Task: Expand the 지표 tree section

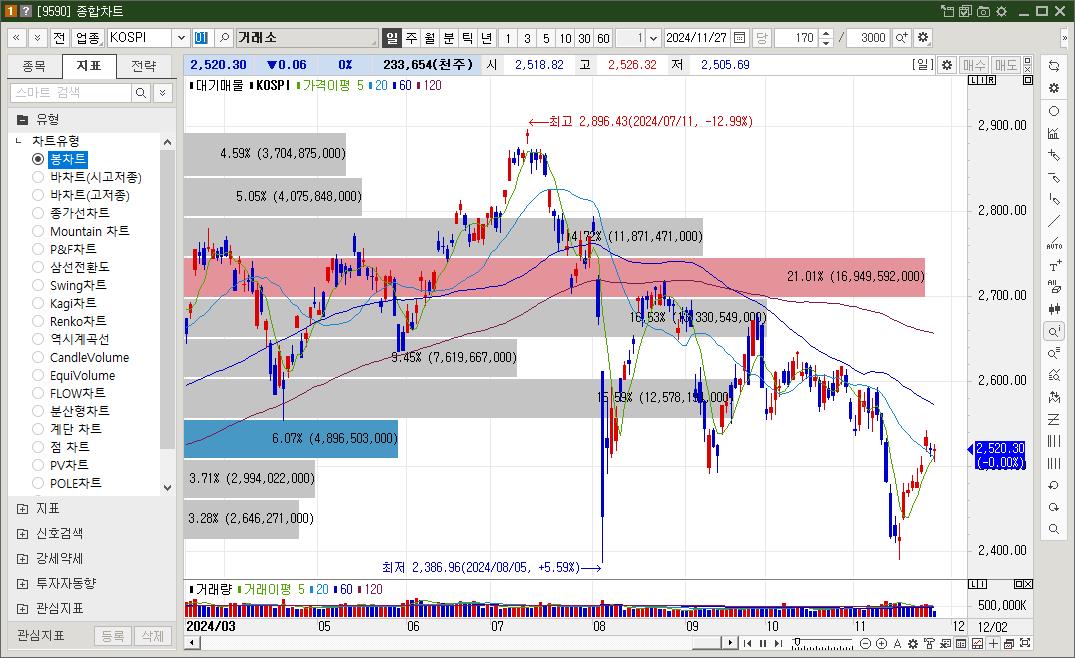Action: [x=22, y=509]
